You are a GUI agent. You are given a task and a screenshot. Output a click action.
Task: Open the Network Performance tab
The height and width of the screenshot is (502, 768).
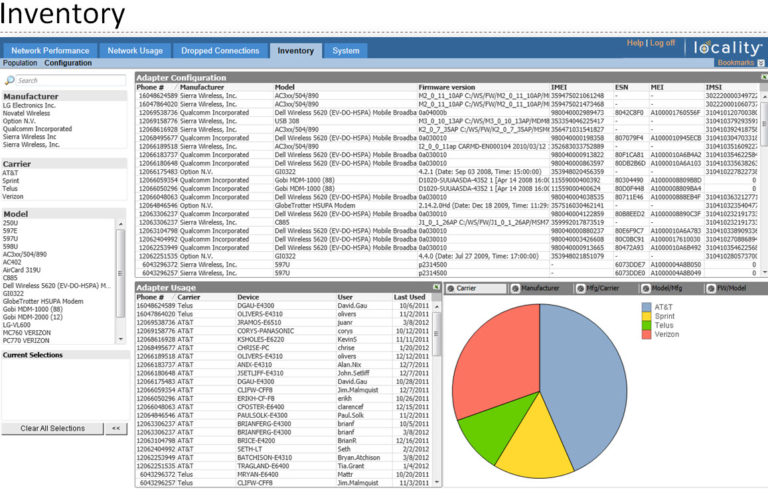[x=50, y=50]
